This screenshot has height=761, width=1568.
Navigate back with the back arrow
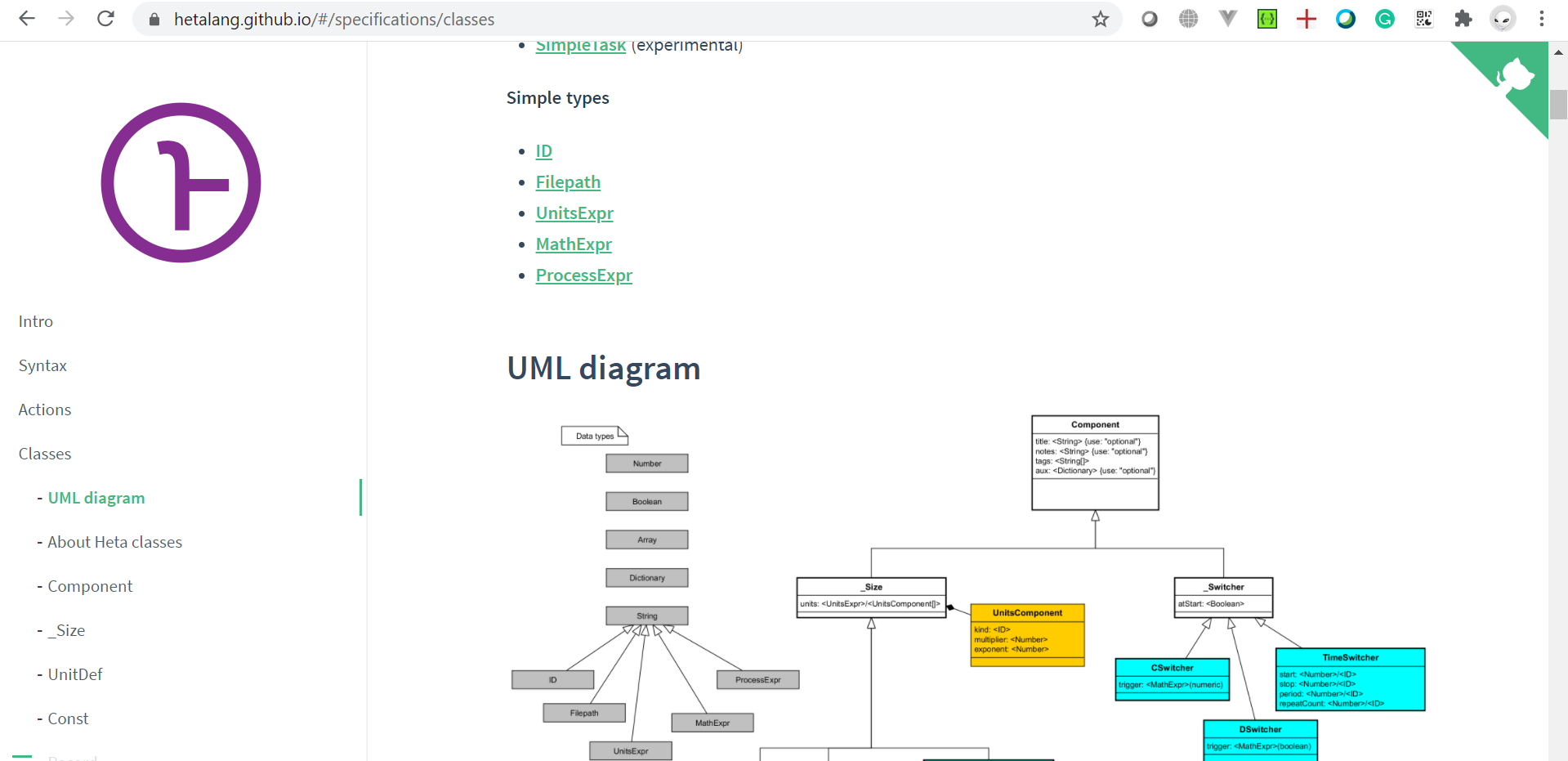point(27,19)
